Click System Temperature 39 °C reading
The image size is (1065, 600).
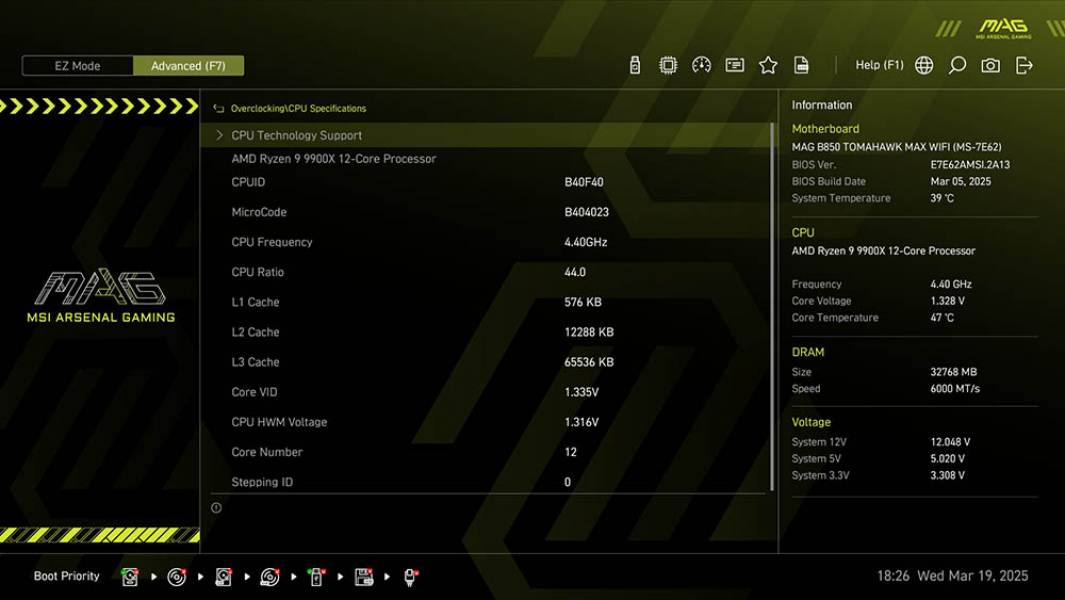pos(942,198)
